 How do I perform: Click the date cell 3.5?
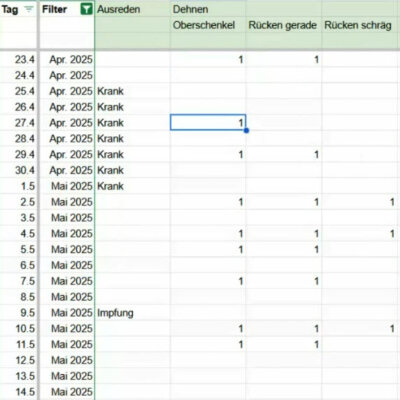point(18,218)
